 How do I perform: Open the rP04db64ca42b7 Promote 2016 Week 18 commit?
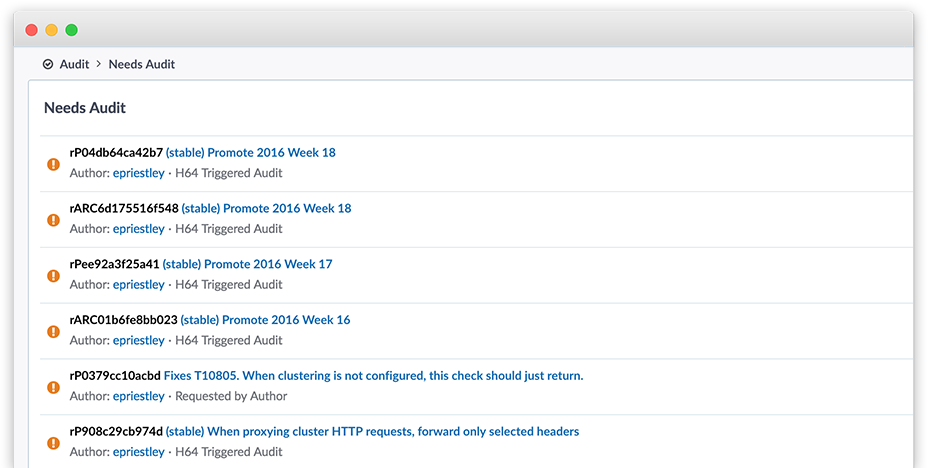tap(250, 153)
